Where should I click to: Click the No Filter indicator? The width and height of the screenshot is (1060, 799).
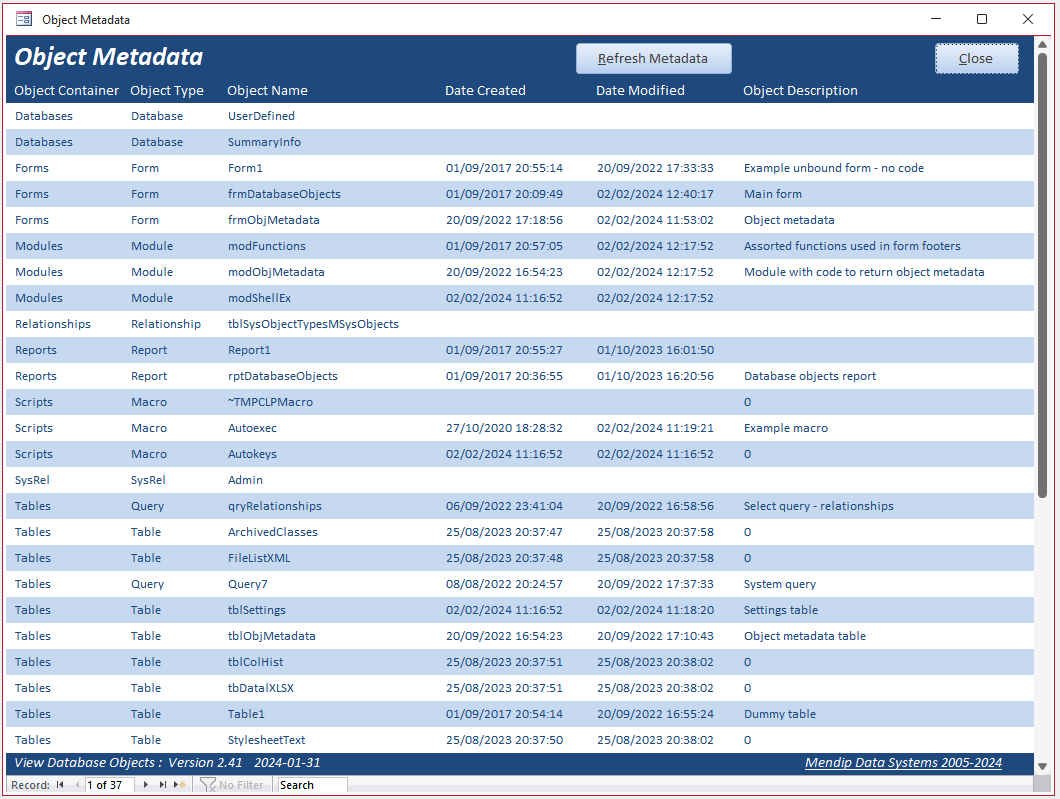232,785
